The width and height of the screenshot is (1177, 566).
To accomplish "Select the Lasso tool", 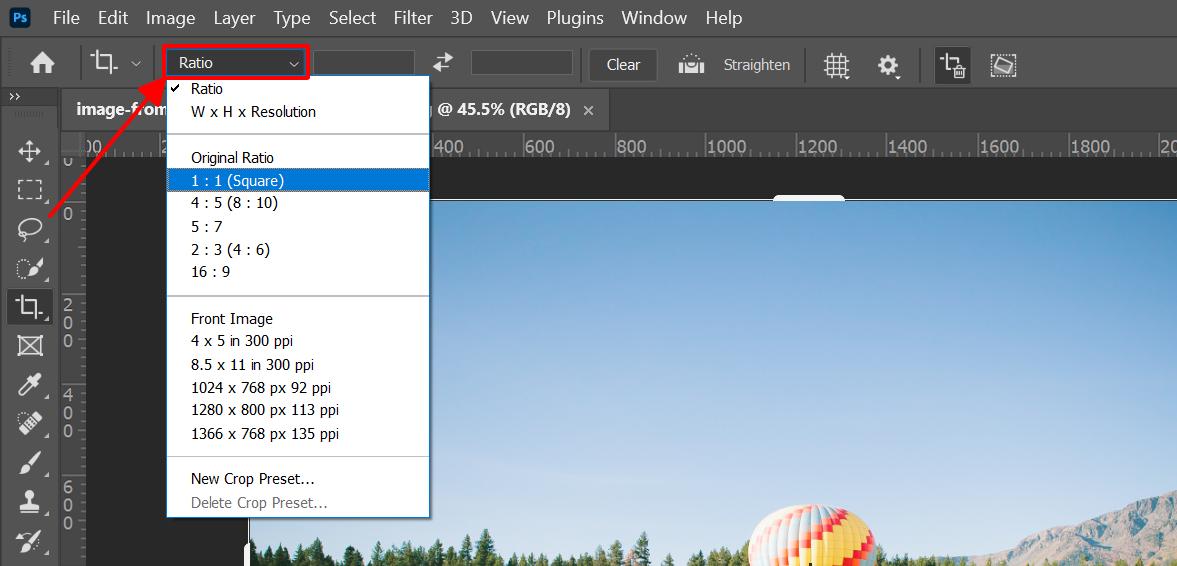I will tap(29, 228).
